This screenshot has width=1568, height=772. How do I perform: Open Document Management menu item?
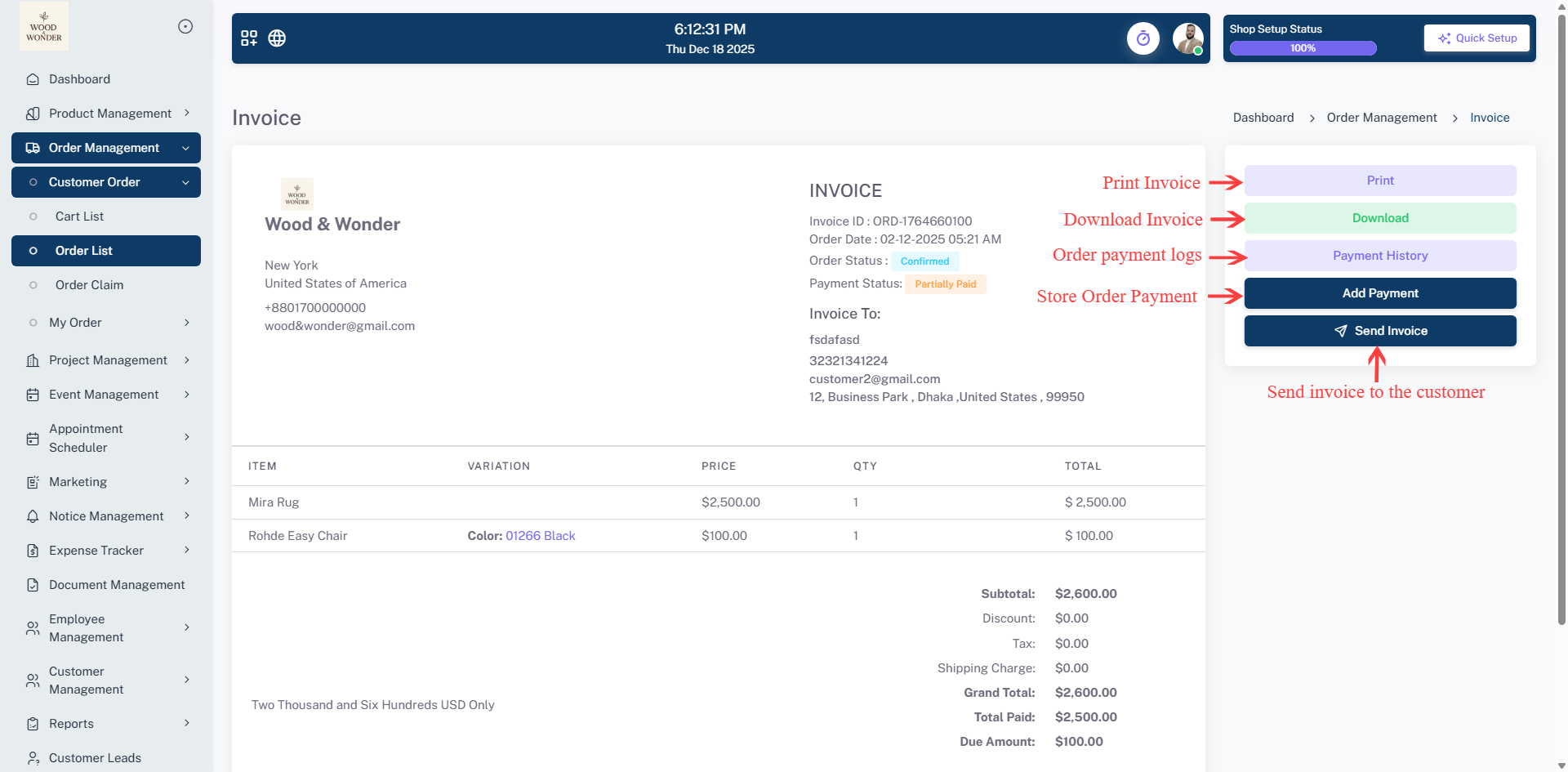[117, 585]
